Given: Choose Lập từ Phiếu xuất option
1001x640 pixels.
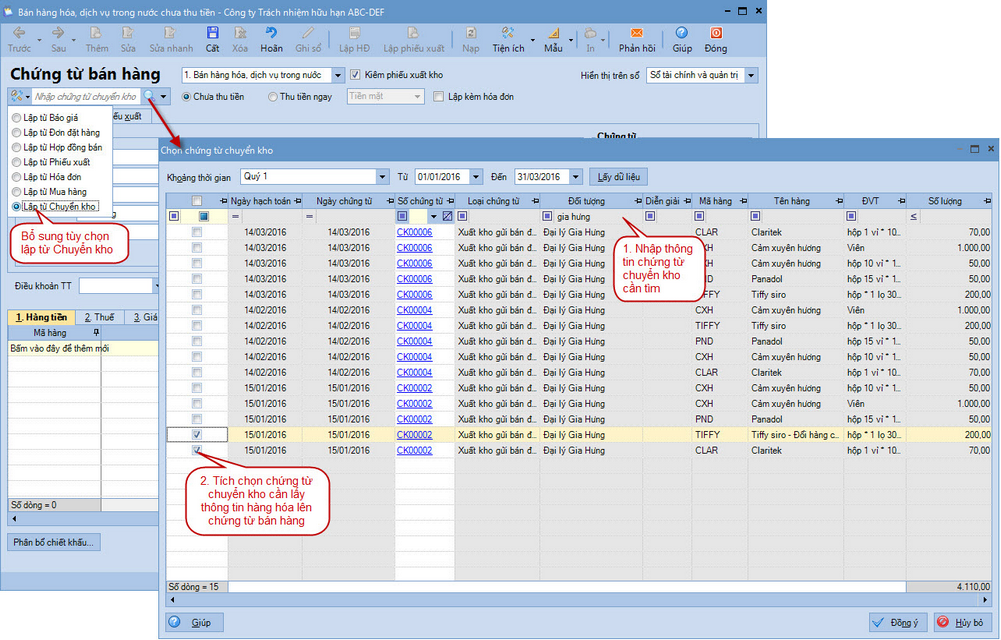Looking at the screenshot, I should (51, 162).
